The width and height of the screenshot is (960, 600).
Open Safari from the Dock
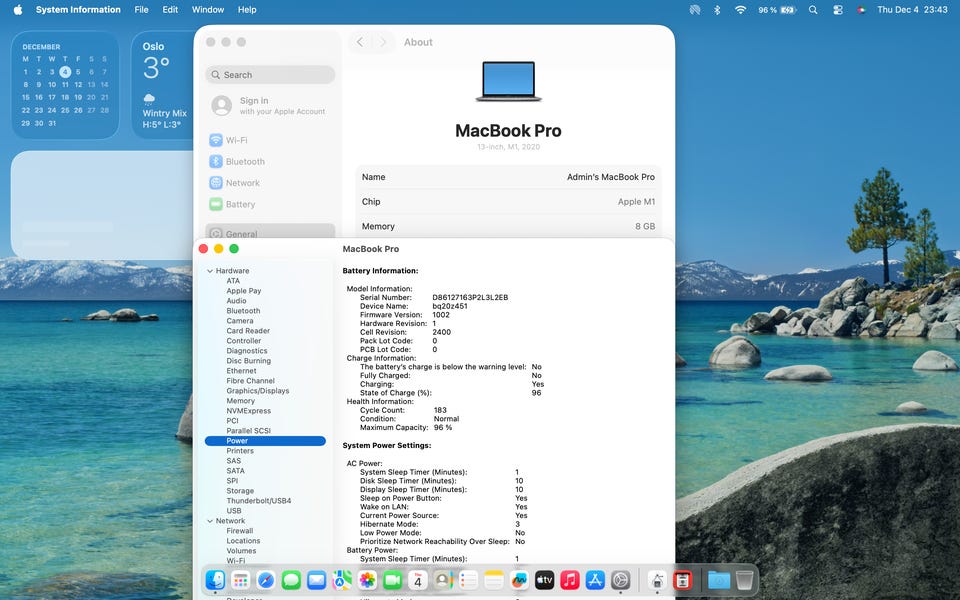(266, 580)
